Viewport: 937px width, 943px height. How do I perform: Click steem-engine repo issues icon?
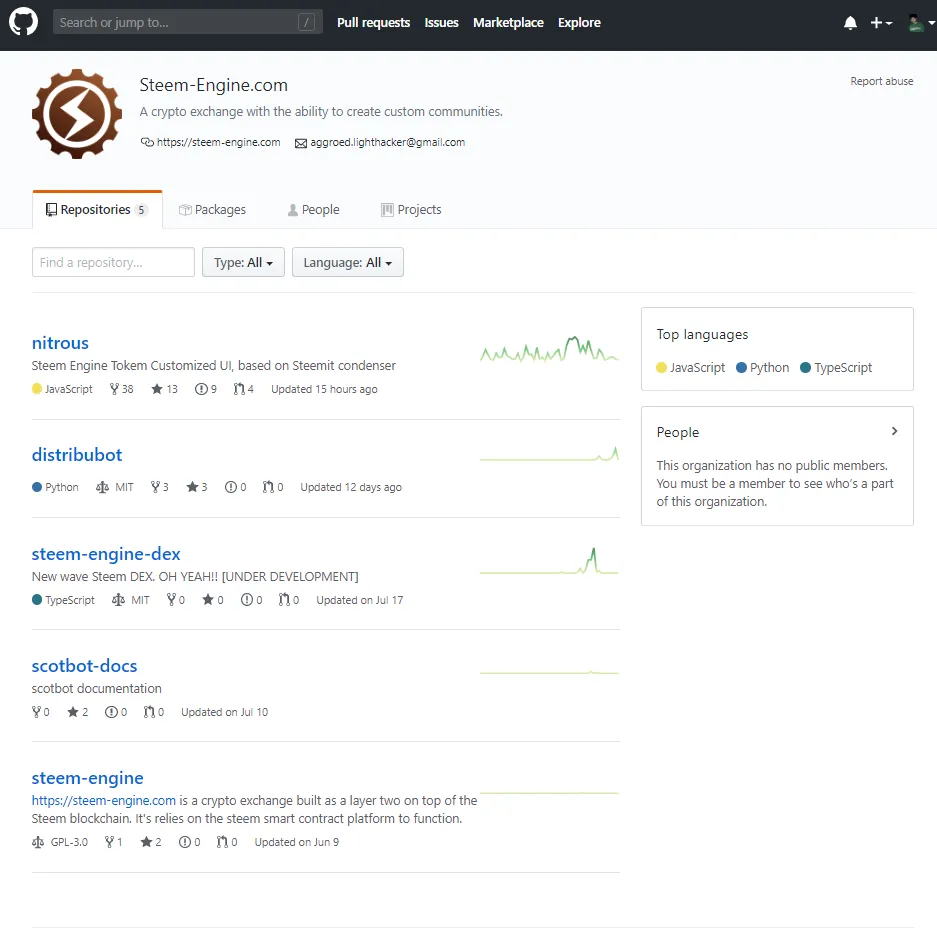(x=185, y=842)
